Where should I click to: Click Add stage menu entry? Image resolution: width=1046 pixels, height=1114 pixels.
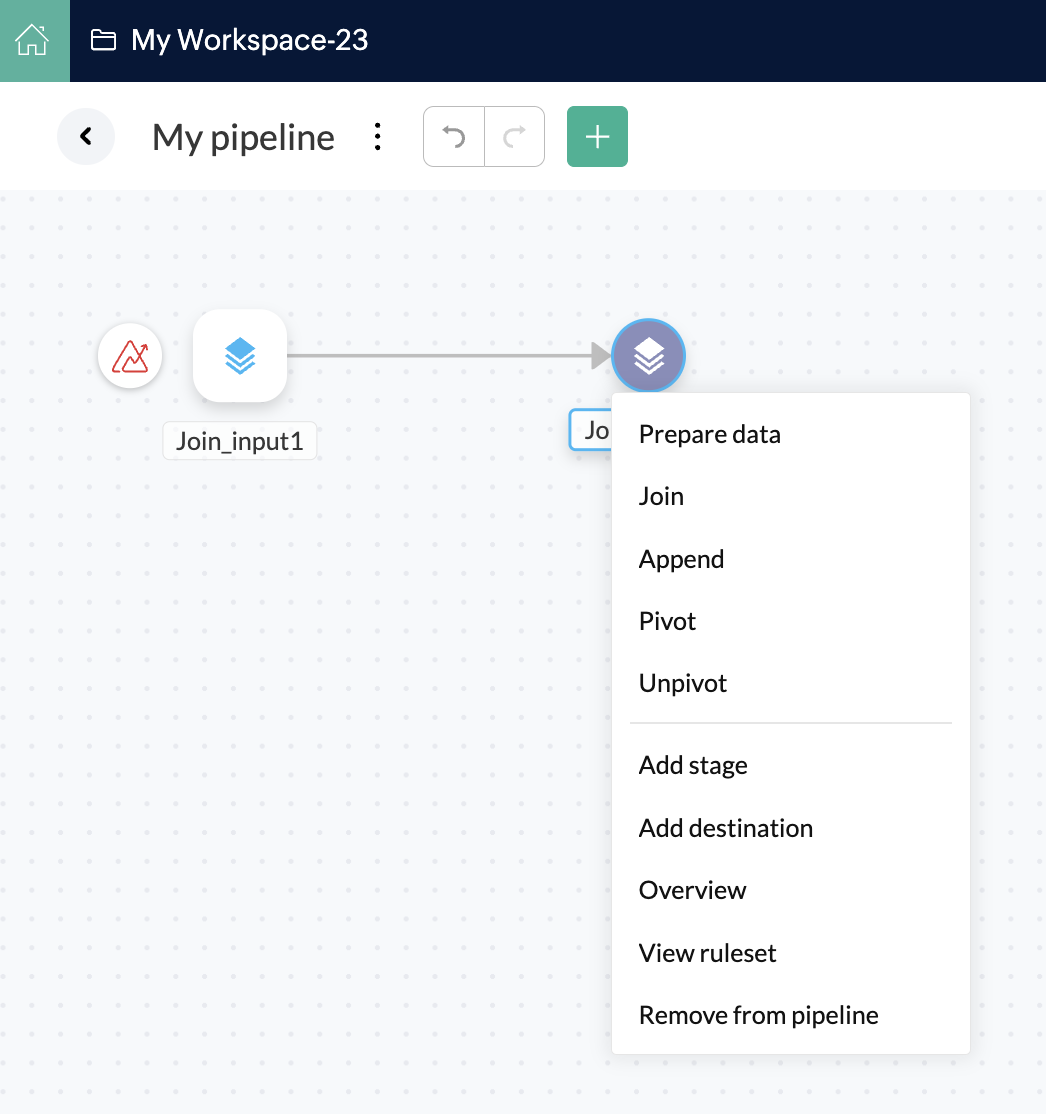693,765
